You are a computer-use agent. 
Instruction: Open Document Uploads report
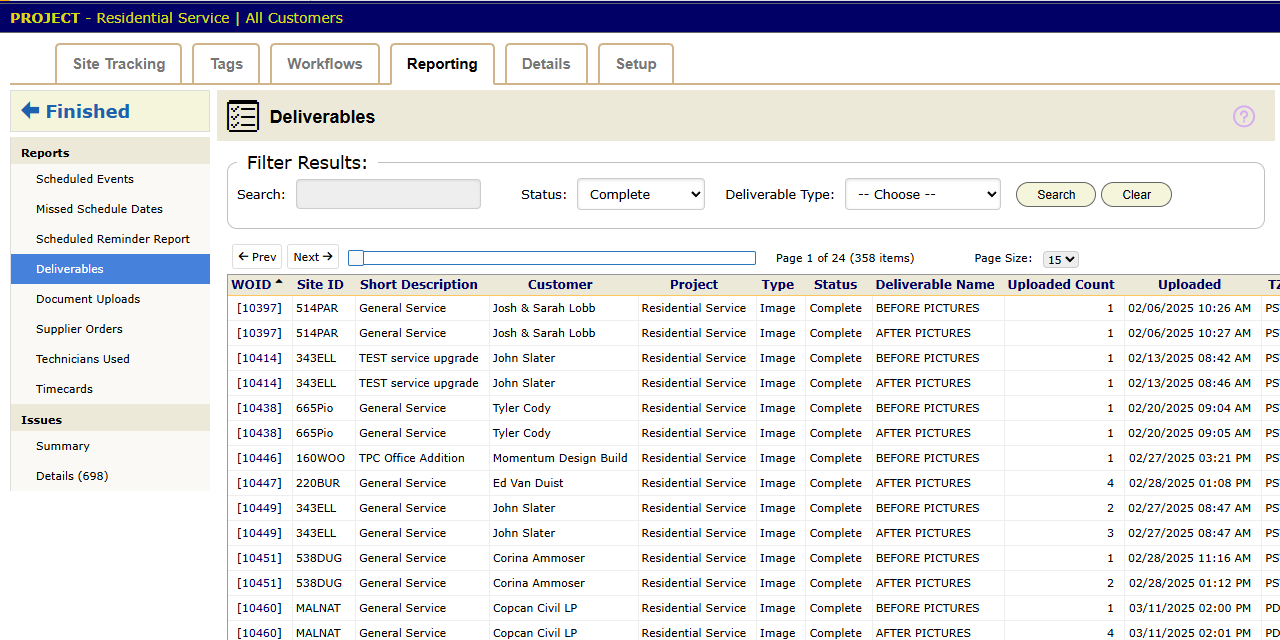pyautogui.click(x=88, y=299)
